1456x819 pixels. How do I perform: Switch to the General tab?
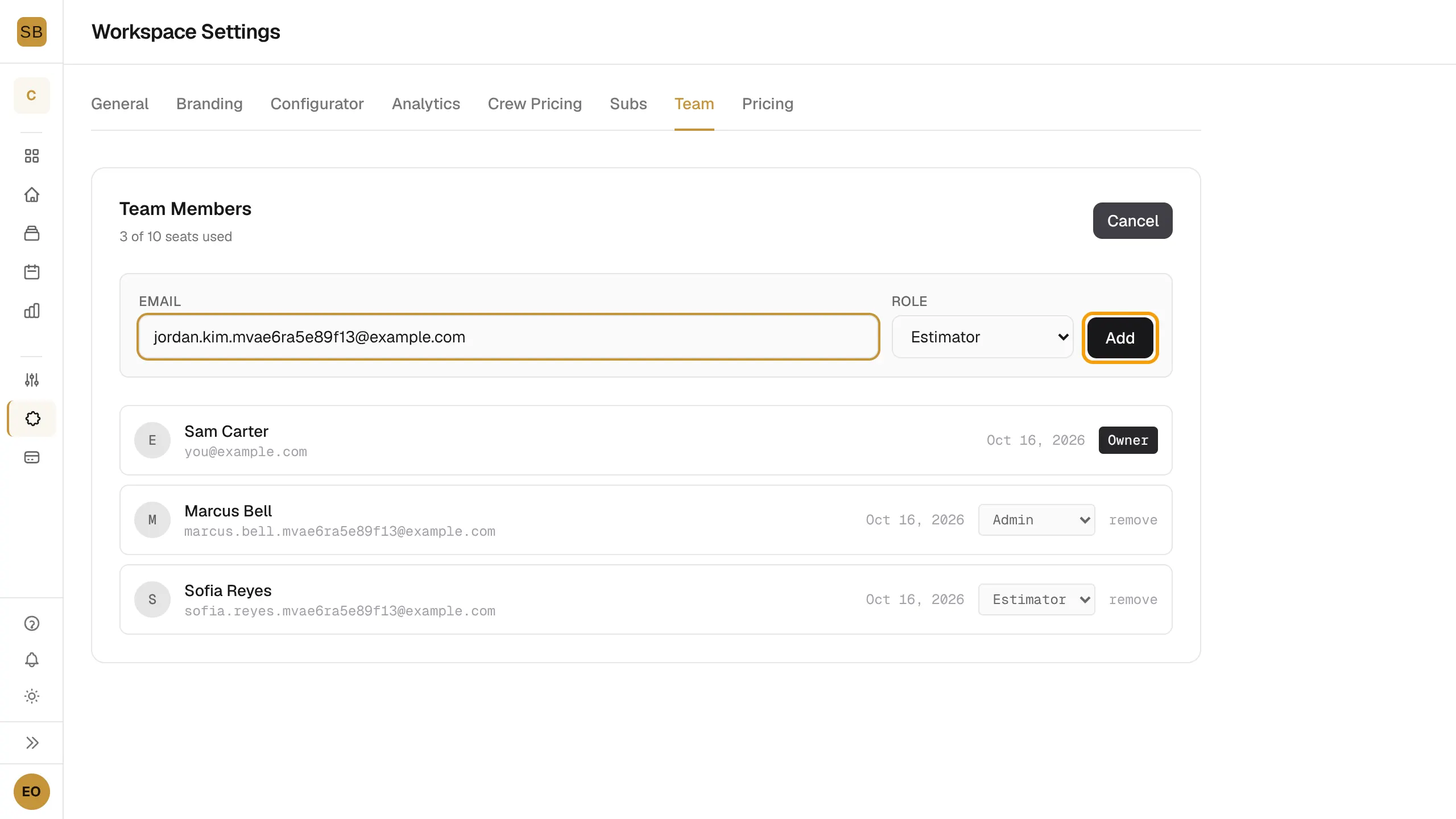119,104
